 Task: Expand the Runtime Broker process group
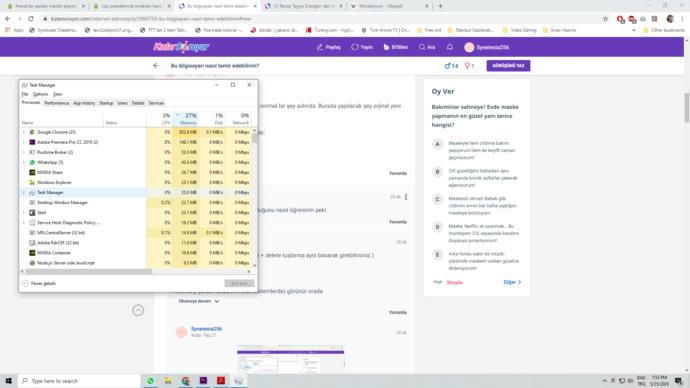(x=23, y=152)
